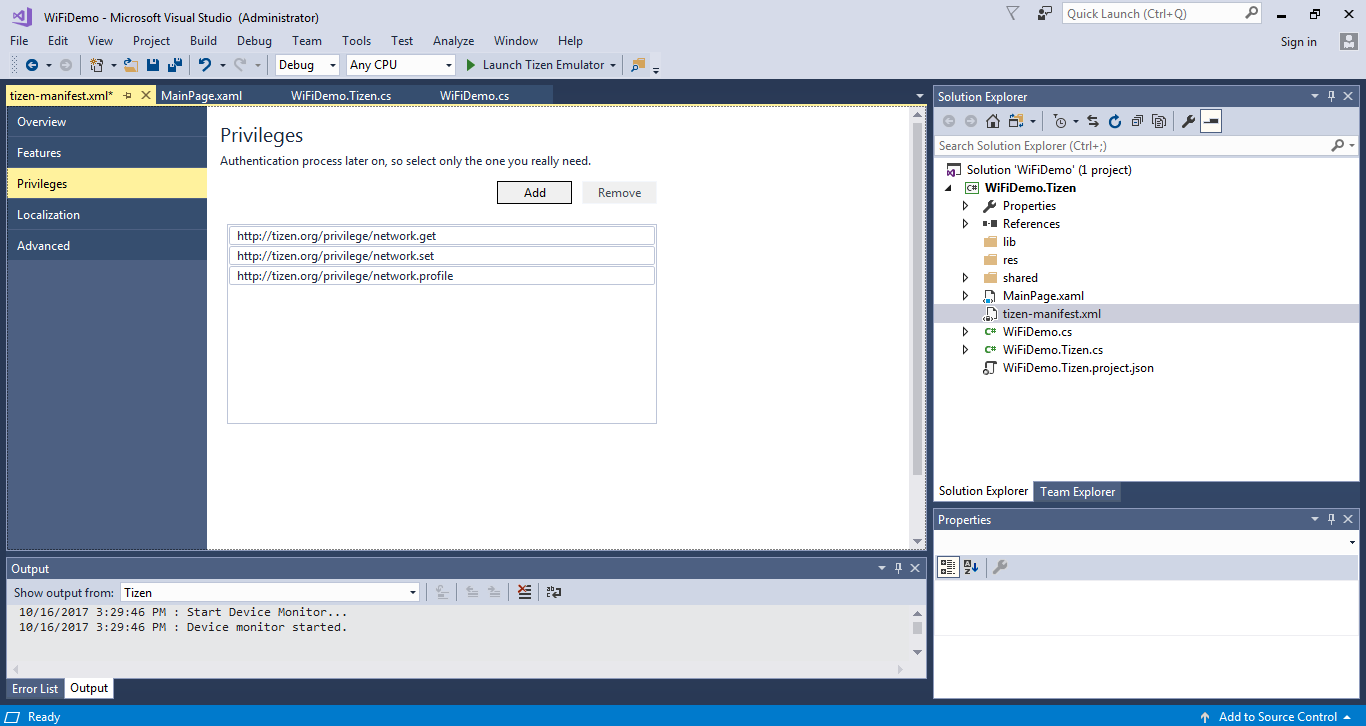The height and width of the screenshot is (726, 1366).
Task: Click Collapse All icon in Solution Explorer
Action: [x=1137, y=122]
